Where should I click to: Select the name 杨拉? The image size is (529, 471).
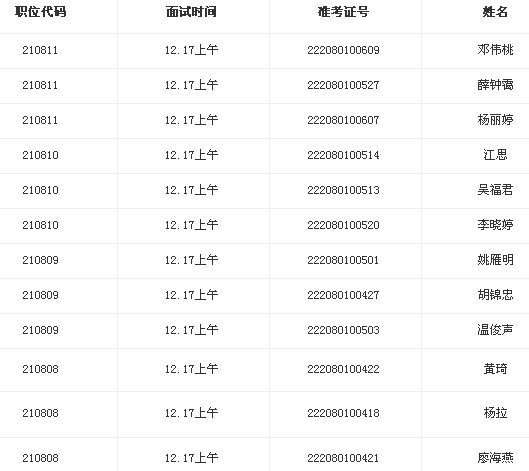click(495, 413)
